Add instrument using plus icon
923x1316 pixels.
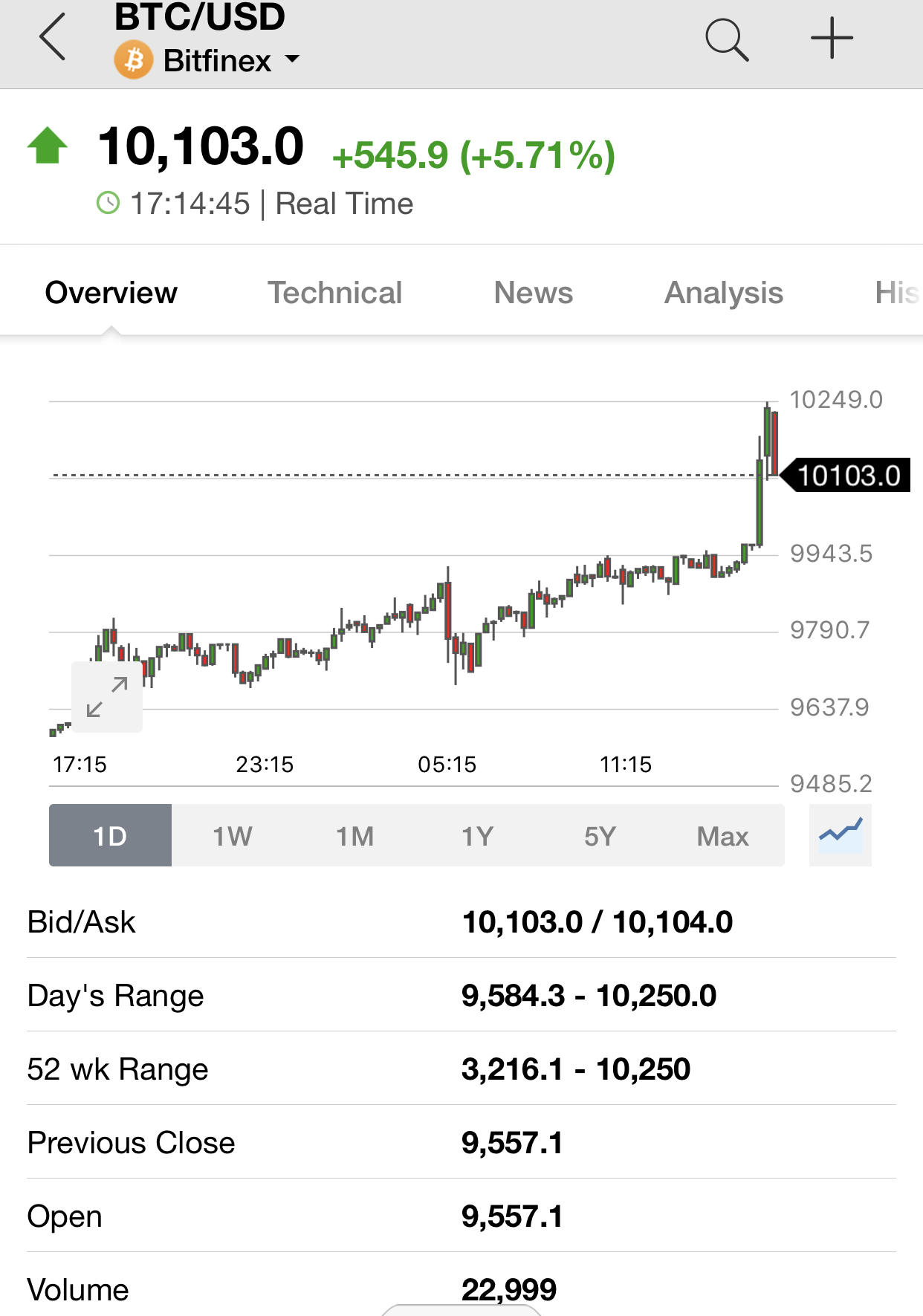[832, 38]
